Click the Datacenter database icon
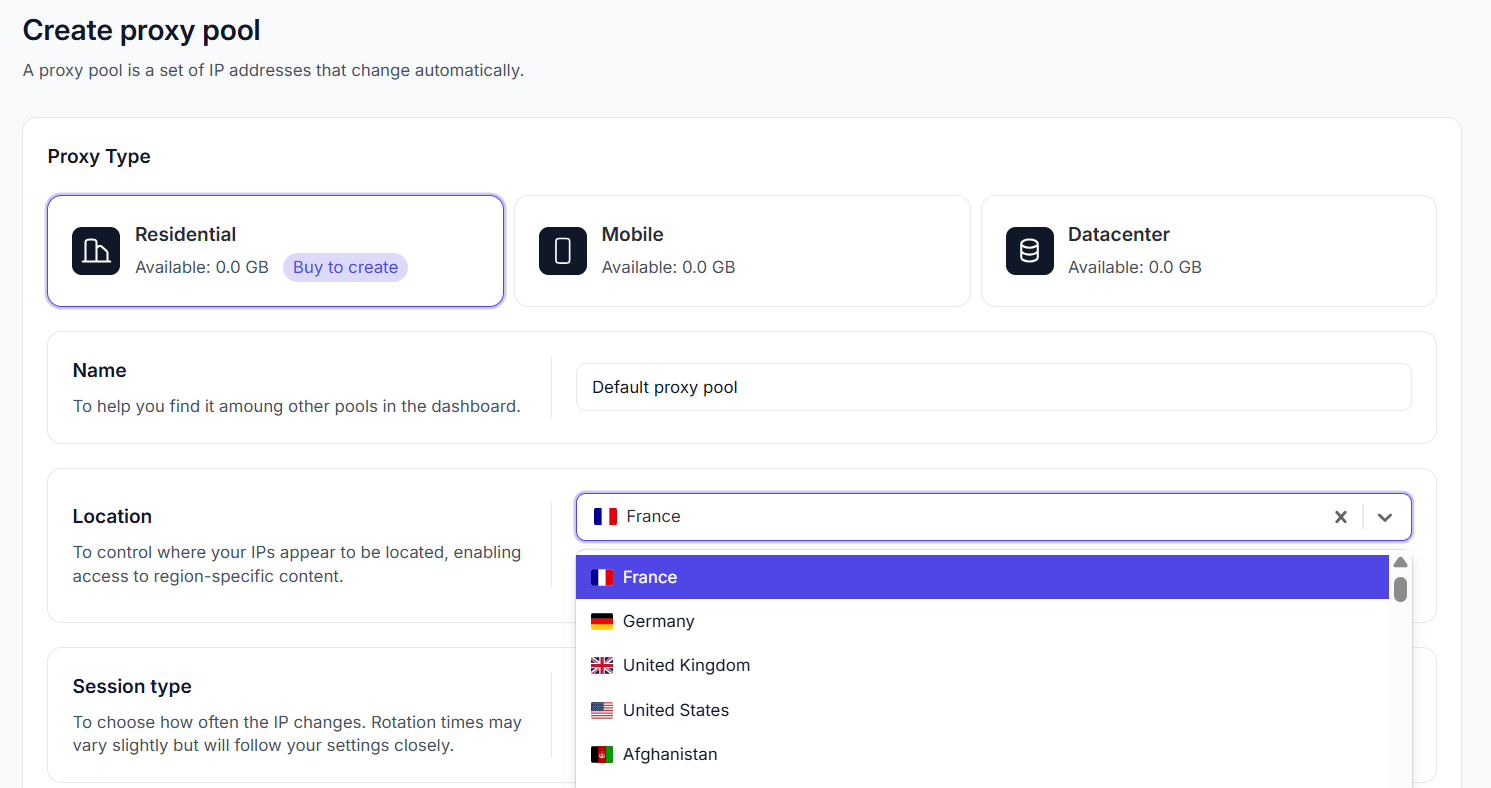1491x788 pixels. pos(1030,251)
